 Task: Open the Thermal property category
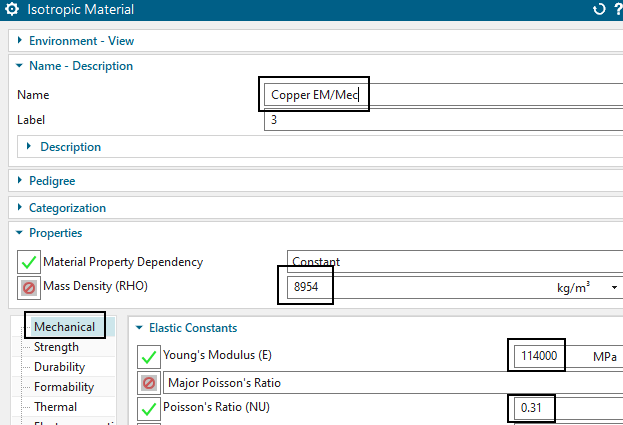55,407
